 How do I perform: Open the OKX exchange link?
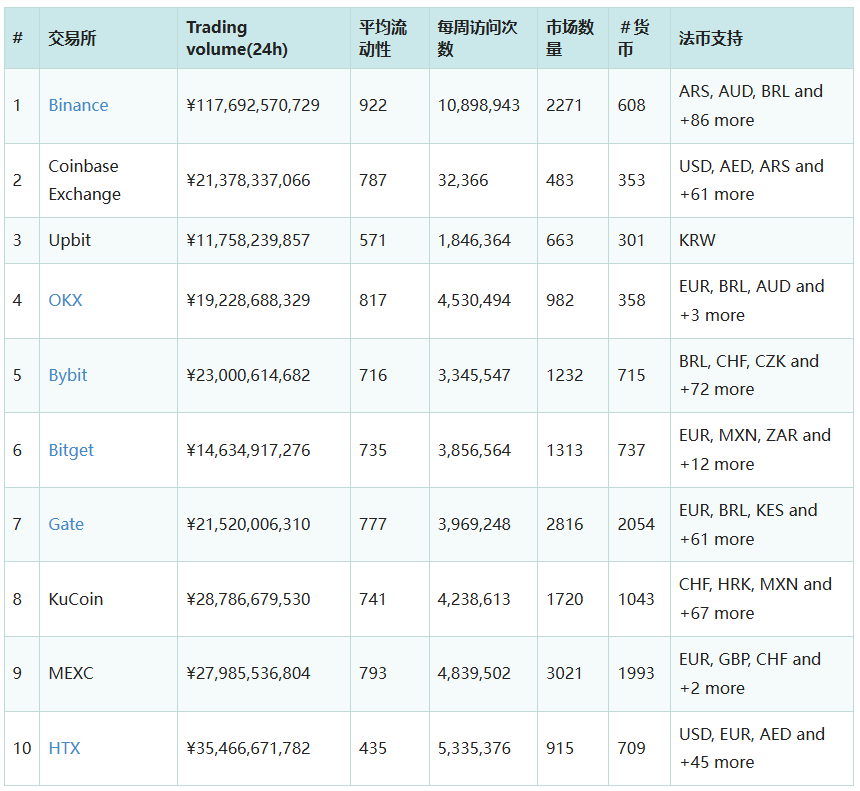[65, 301]
